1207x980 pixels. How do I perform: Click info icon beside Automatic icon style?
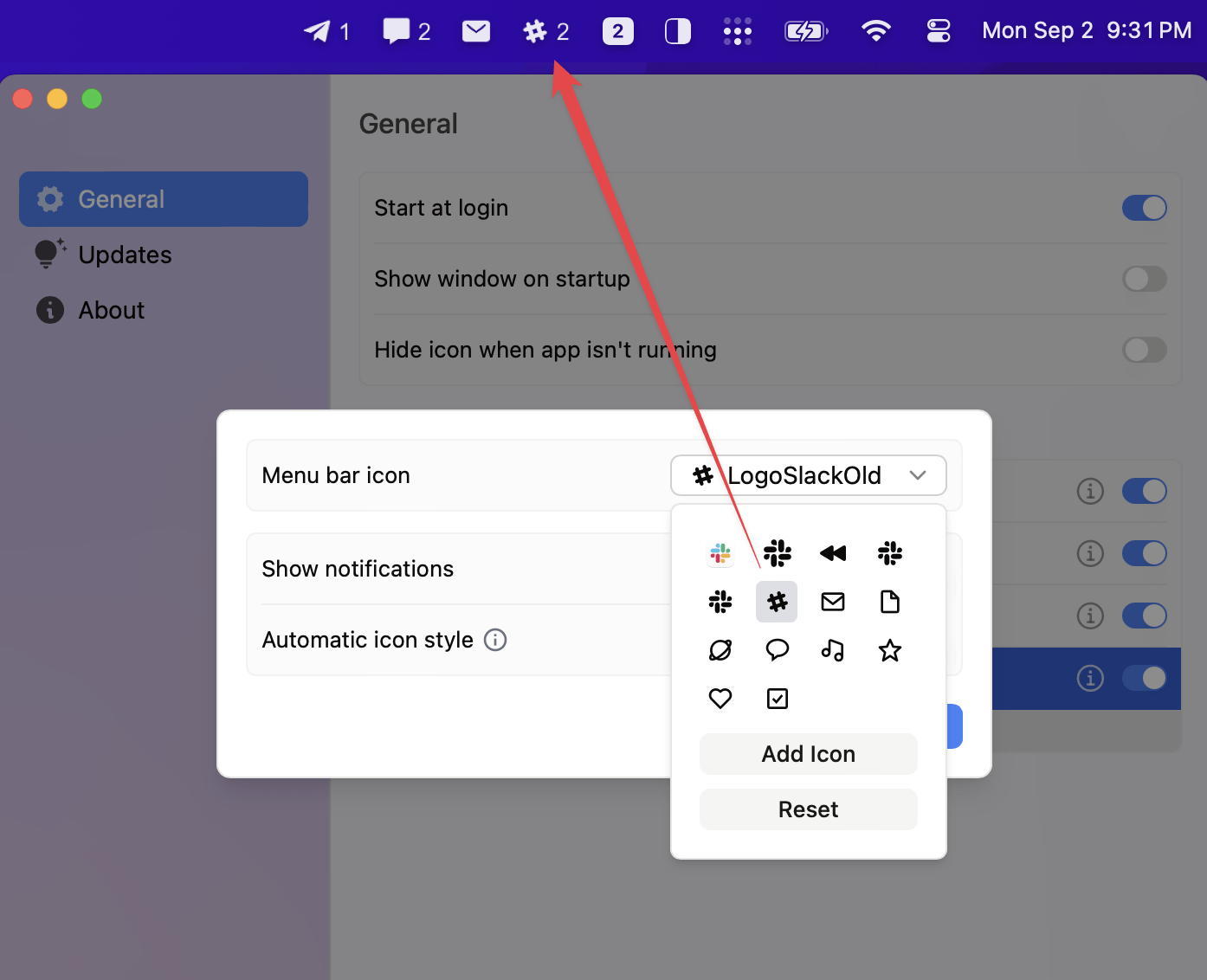(495, 640)
